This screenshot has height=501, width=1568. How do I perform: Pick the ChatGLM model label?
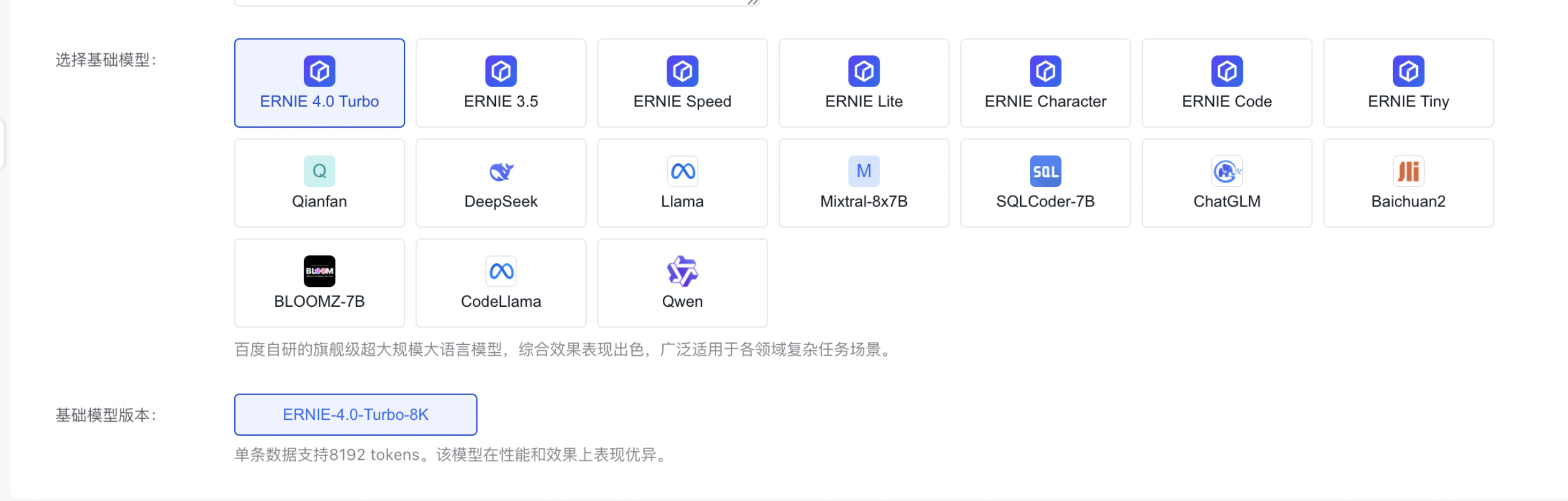coord(1227,201)
